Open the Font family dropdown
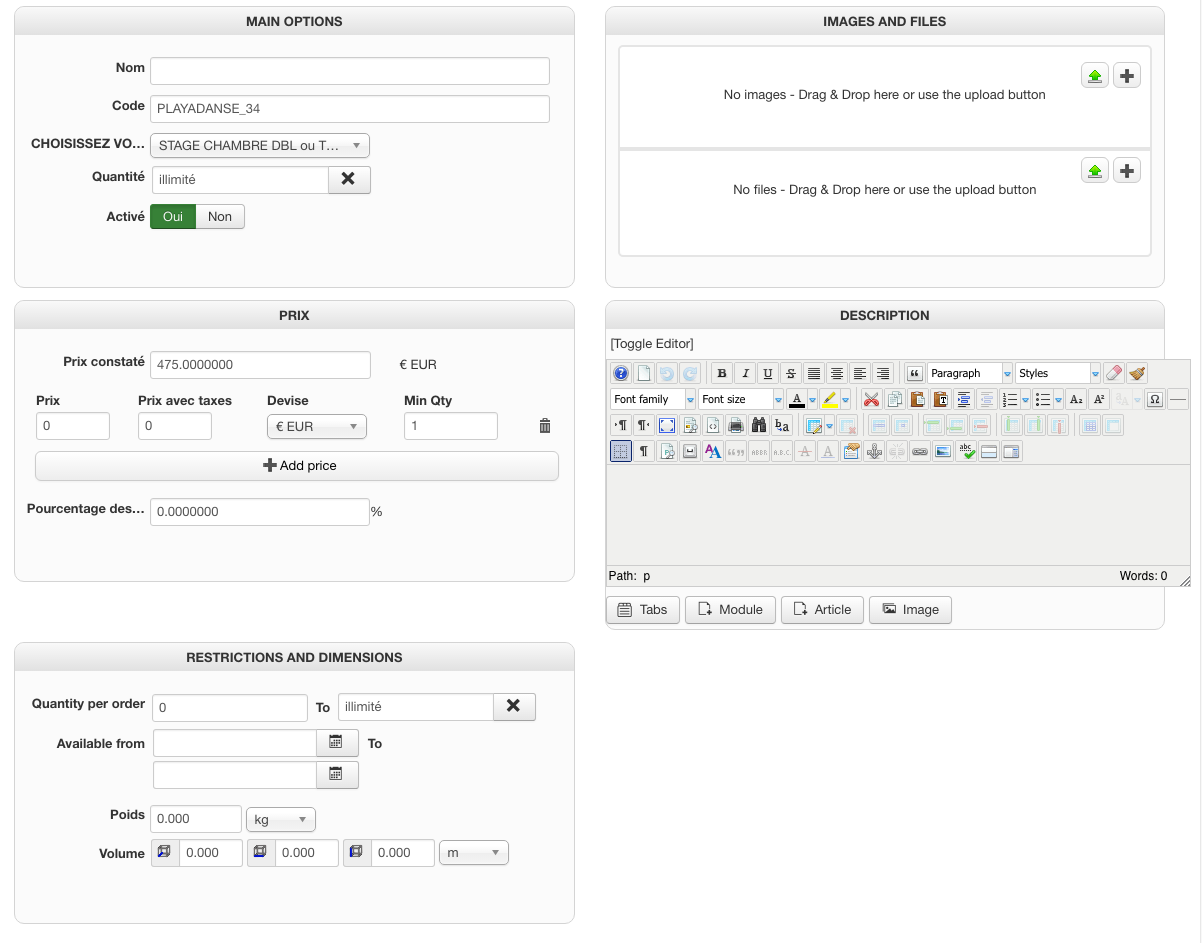The image size is (1202, 943). [x=654, y=399]
